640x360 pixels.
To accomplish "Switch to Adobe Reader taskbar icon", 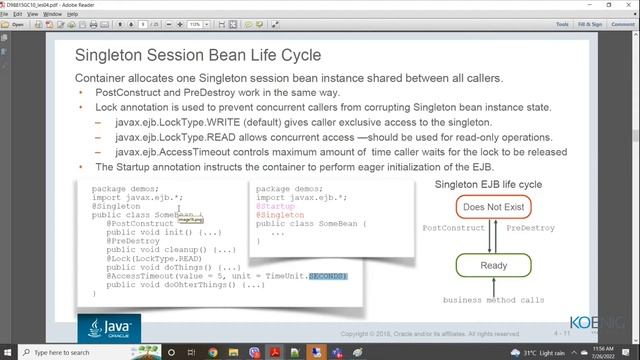I will click(x=275, y=353).
